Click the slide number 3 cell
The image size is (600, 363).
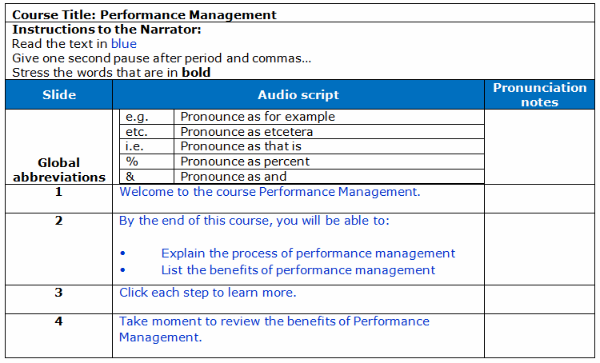point(59,299)
